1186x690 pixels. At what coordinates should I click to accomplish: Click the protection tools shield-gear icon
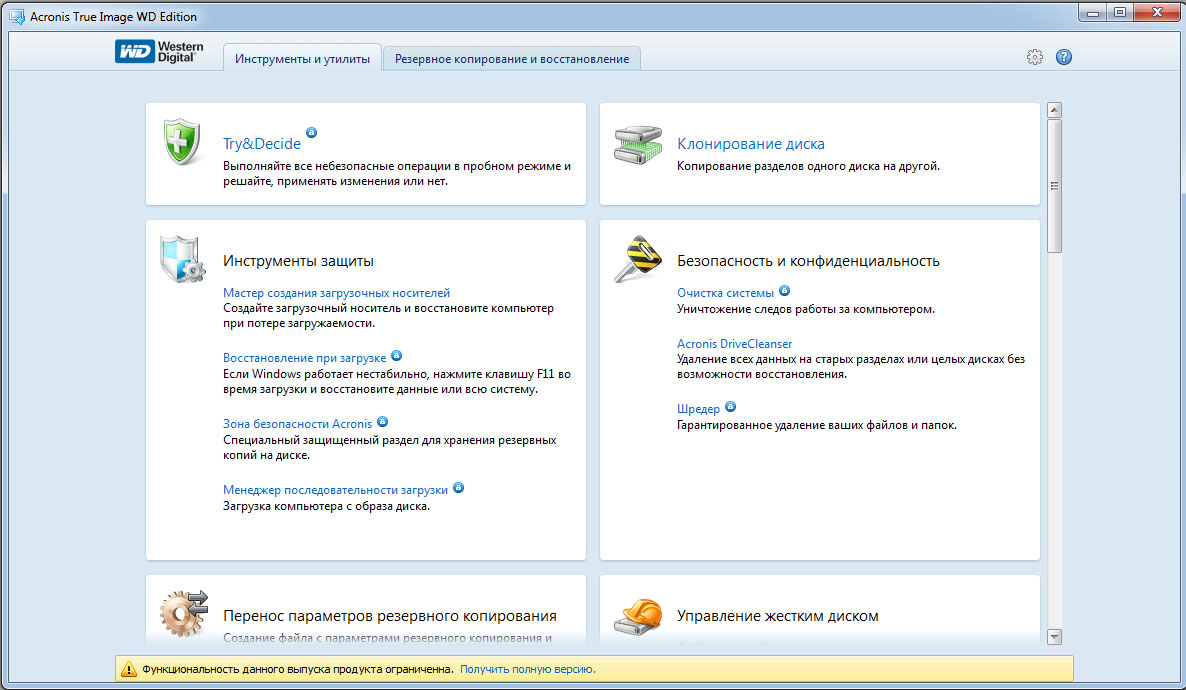[182, 260]
